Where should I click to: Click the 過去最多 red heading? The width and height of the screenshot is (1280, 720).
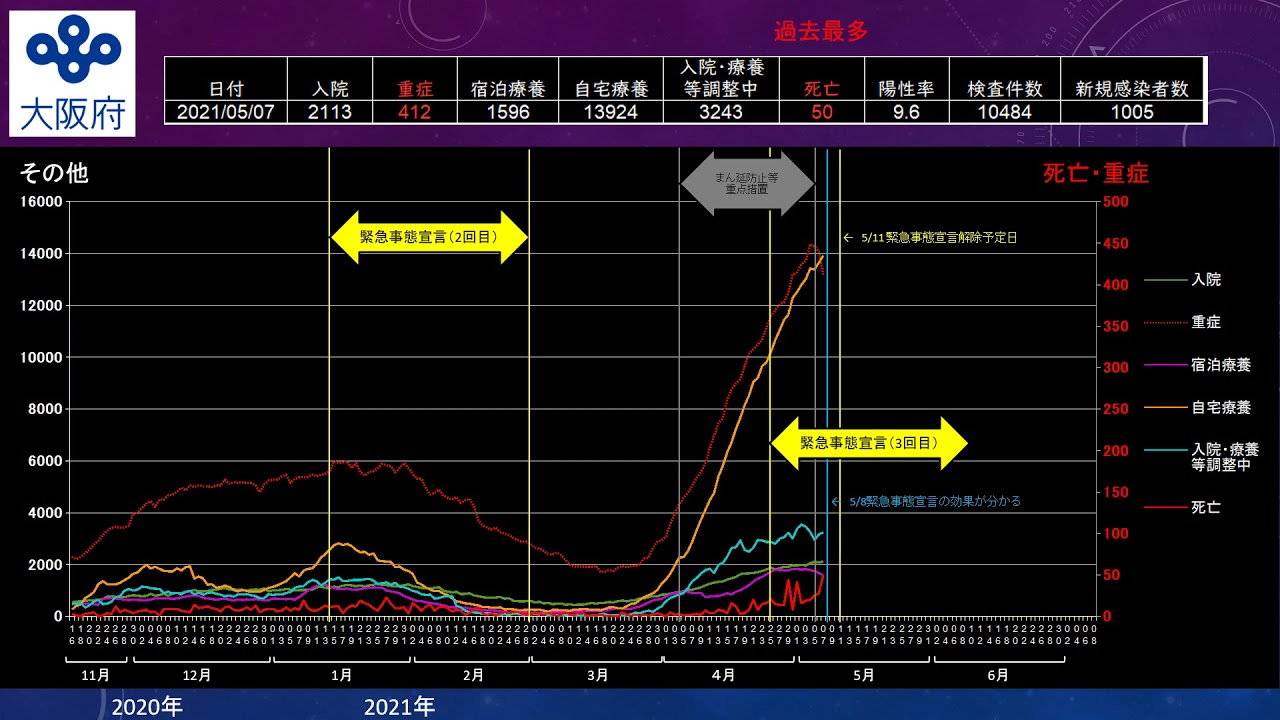(820, 31)
